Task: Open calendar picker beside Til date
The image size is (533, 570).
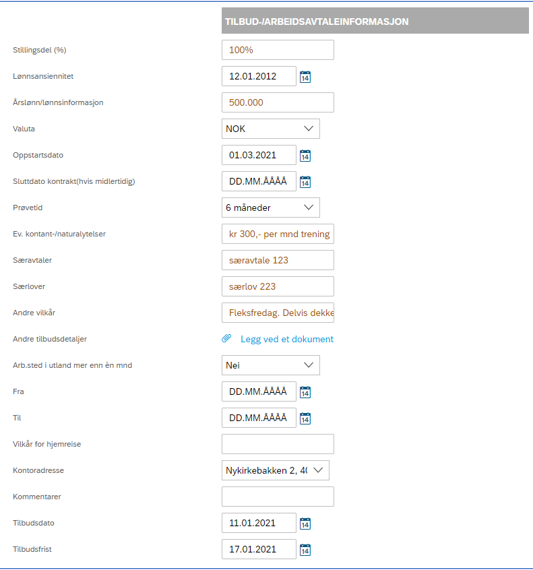Action: 305,418
